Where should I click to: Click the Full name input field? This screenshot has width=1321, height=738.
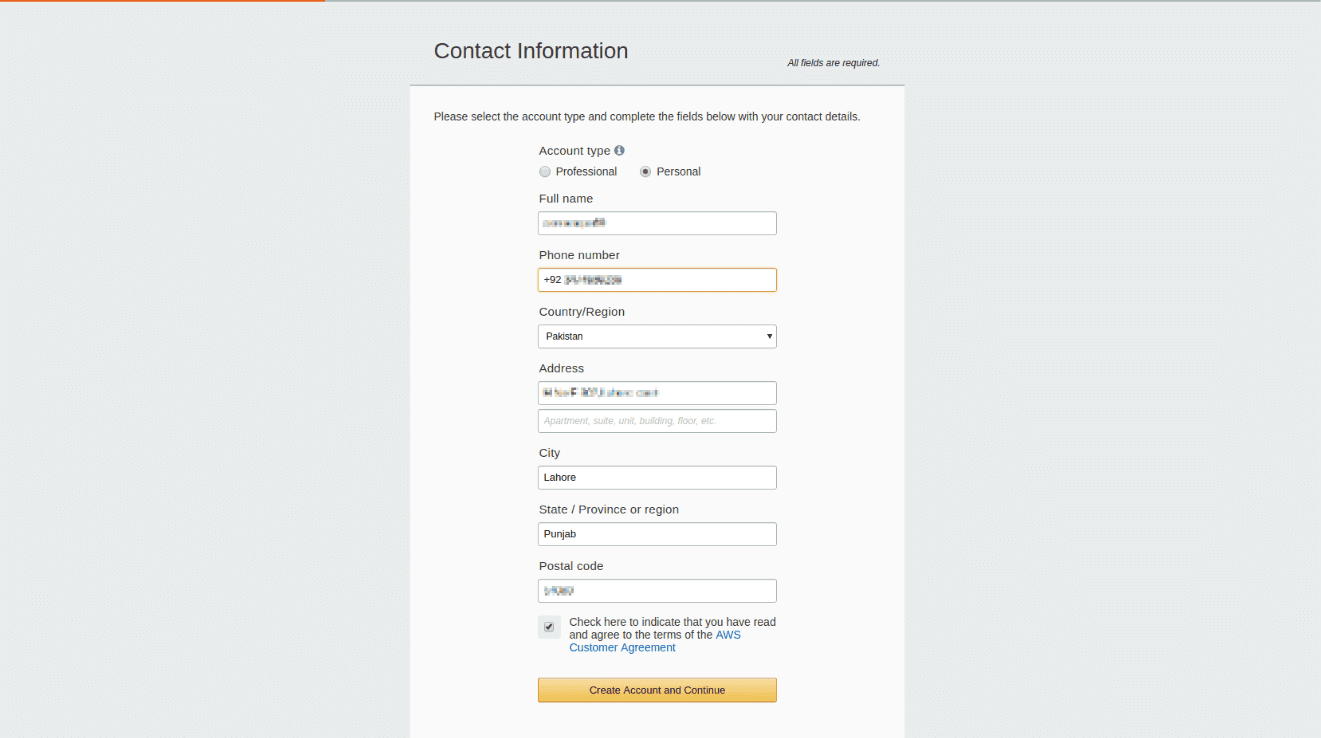657,222
